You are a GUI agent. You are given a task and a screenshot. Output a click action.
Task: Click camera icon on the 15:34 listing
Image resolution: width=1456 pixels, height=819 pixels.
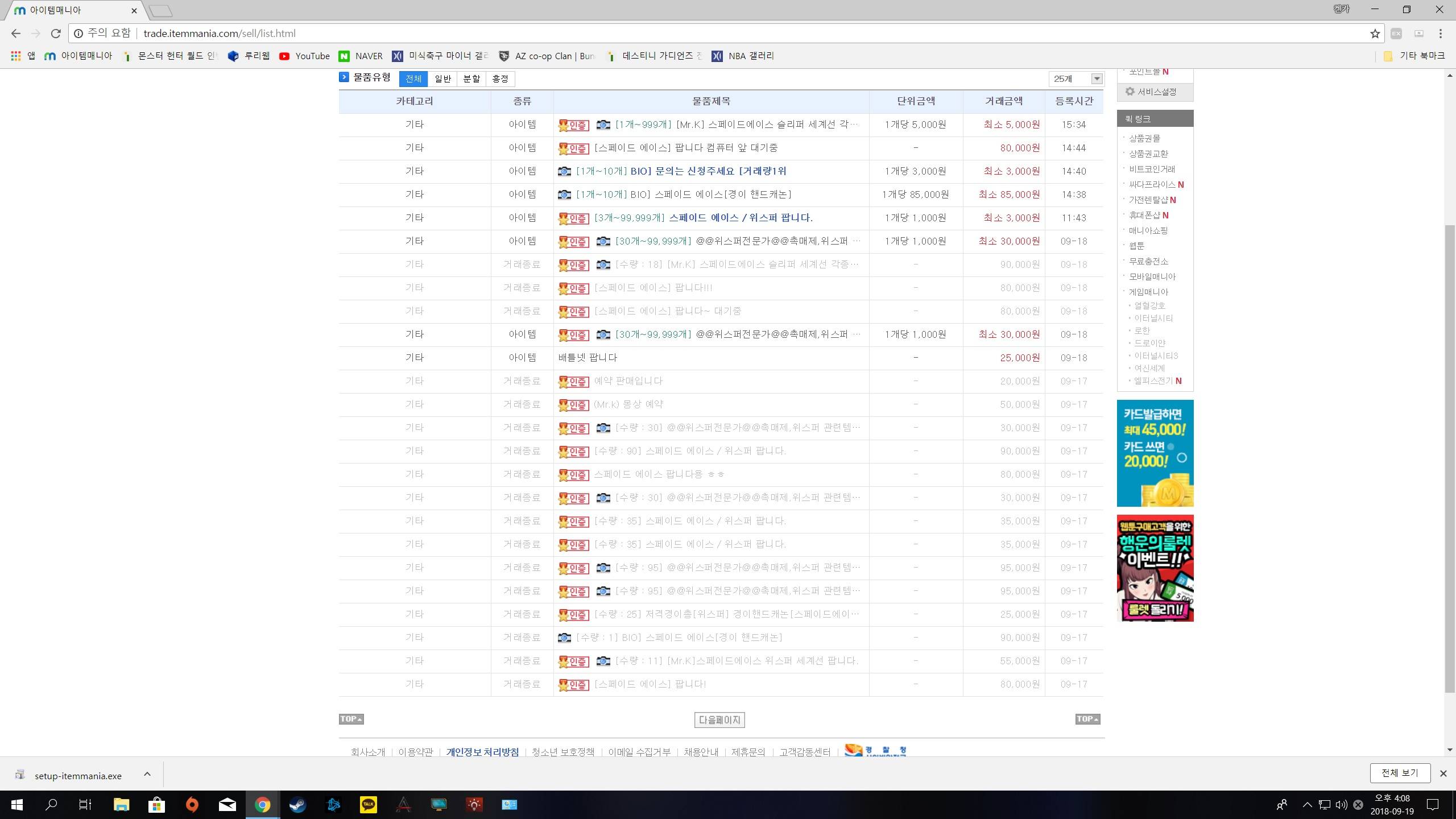pyautogui.click(x=603, y=125)
